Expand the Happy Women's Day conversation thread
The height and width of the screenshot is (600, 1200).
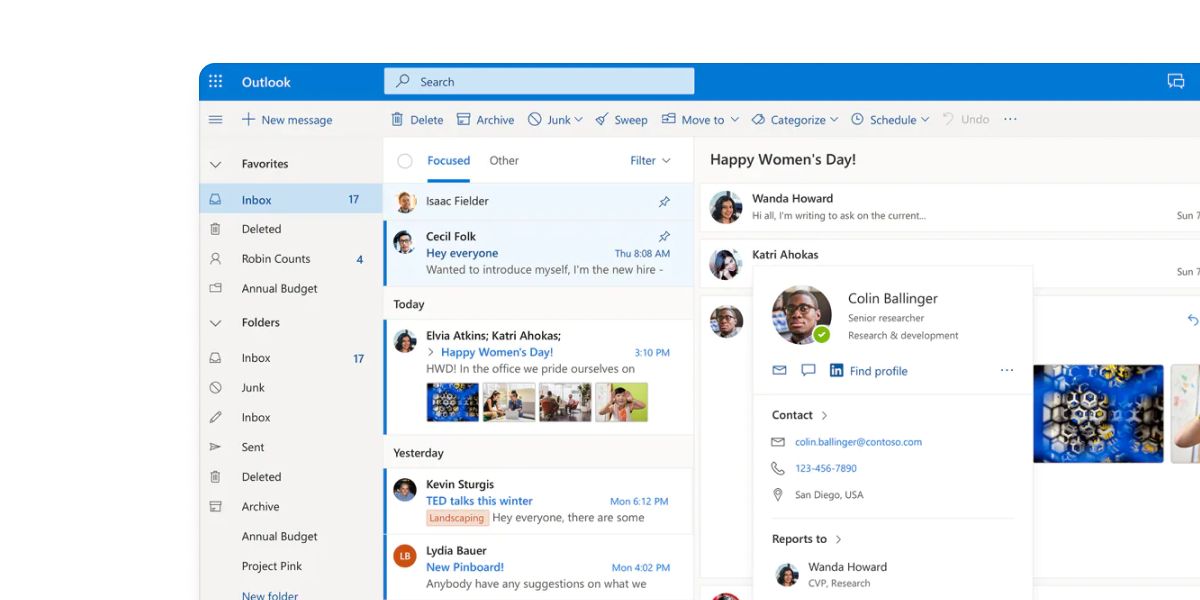click(x=431, y=352)
